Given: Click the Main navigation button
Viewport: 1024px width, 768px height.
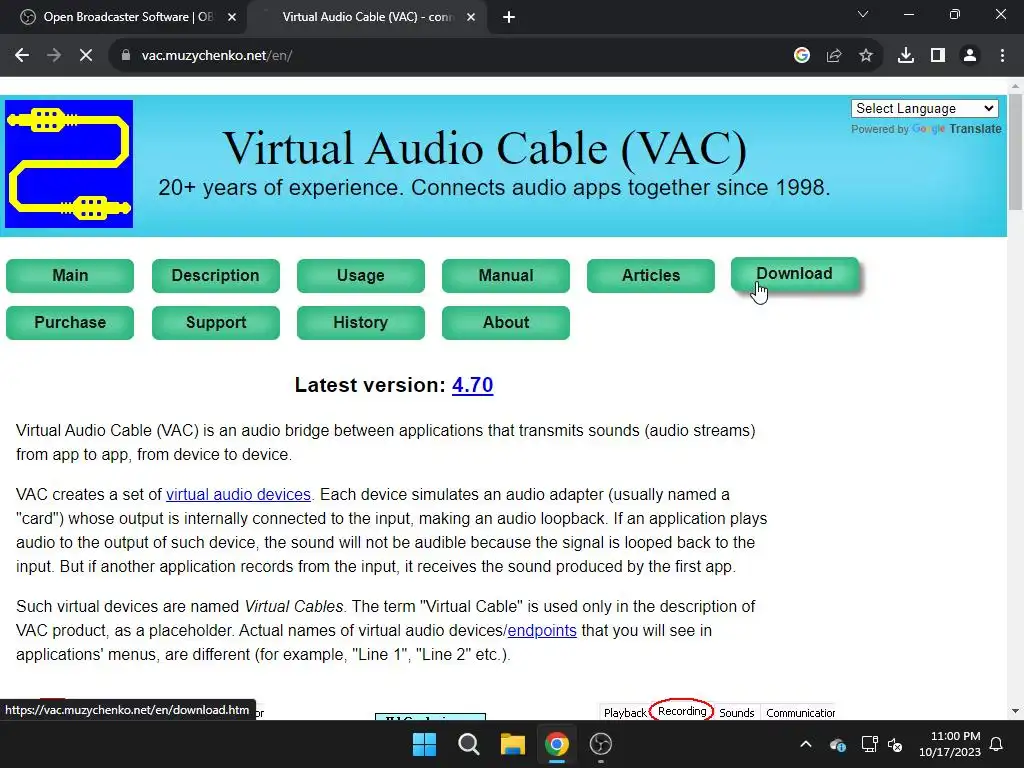Looking at the screenshot, I should tap(70, 276).
